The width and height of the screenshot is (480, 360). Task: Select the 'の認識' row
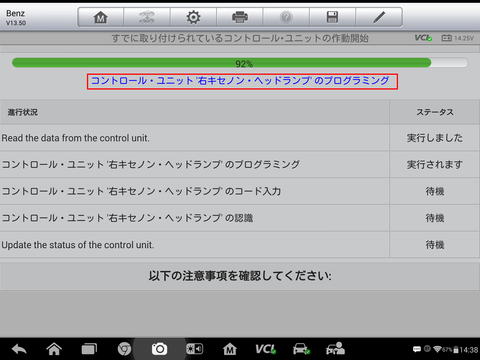tap(195, 218)
